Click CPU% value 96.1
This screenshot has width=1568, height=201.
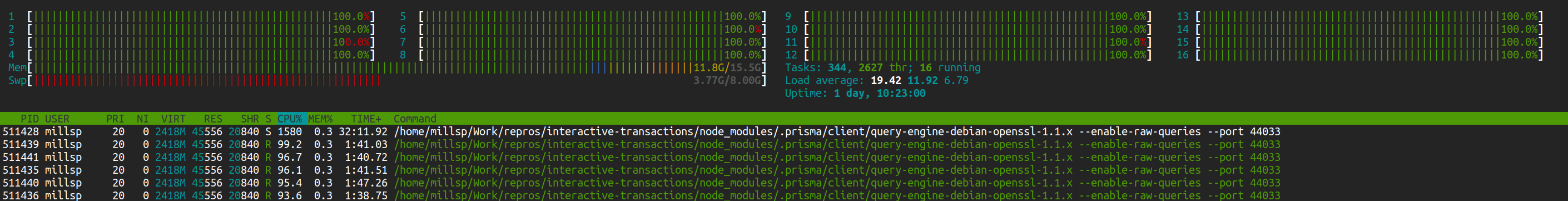290,170
